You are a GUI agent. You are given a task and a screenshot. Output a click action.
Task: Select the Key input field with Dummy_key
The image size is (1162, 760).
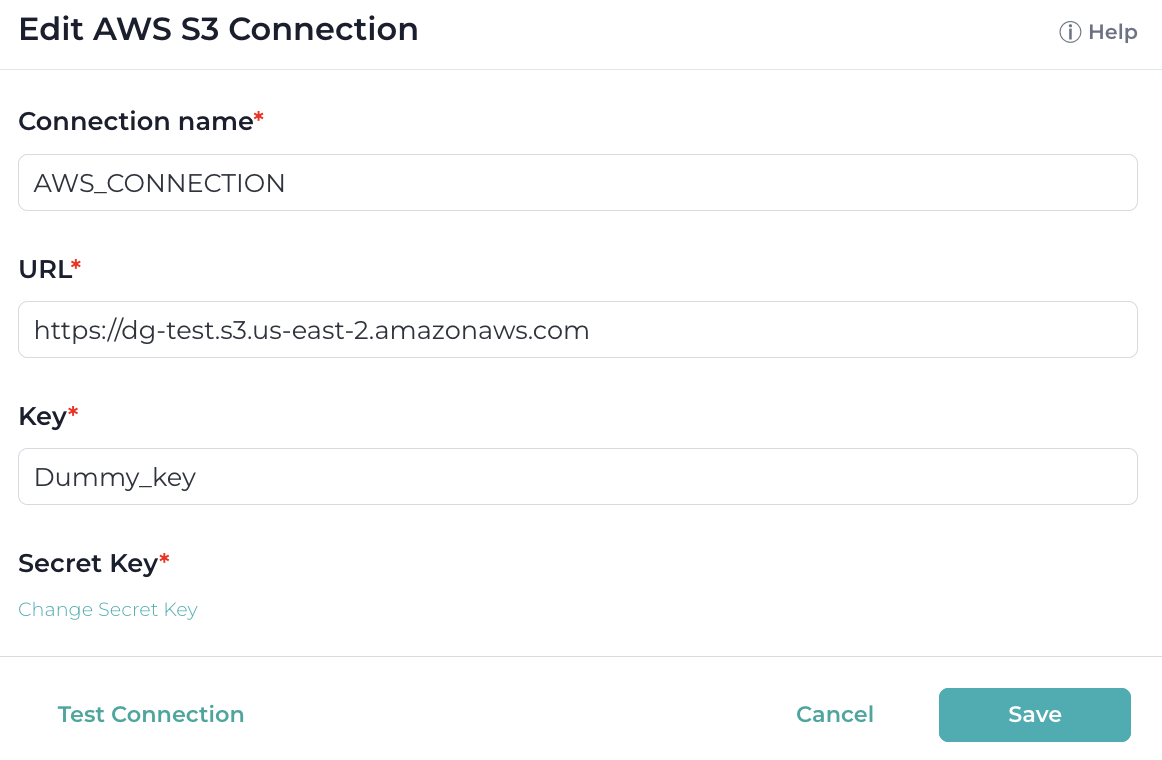point(578,476)
